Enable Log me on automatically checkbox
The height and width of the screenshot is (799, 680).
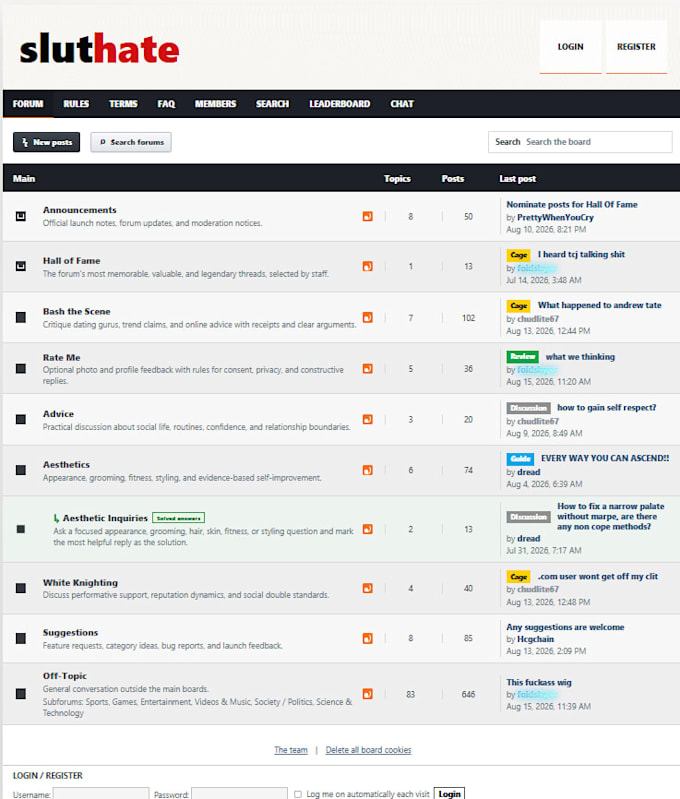[x=298, y=794]
